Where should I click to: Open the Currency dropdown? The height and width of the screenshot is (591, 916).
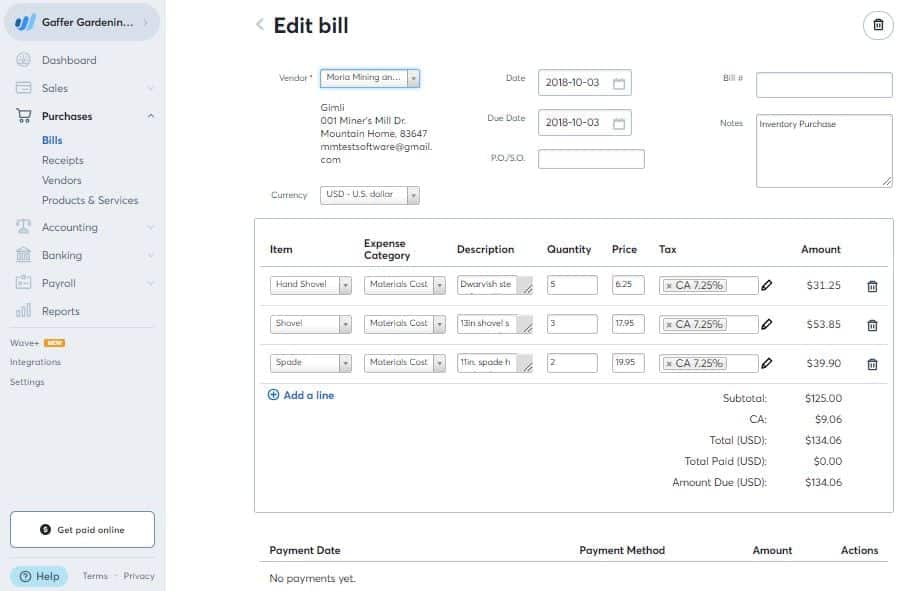pos(413,195)
